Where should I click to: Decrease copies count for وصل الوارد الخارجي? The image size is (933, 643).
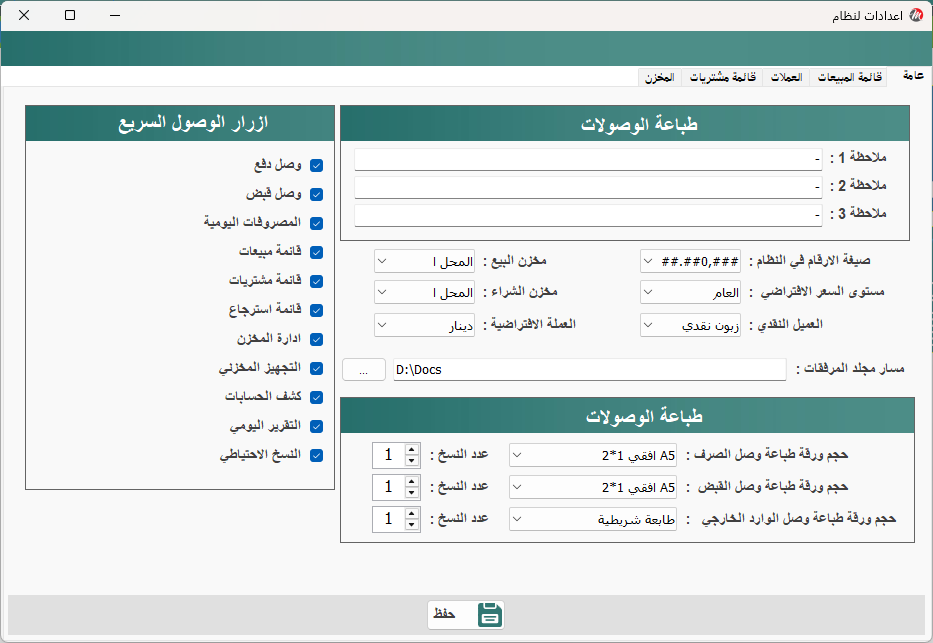tap(412, 525)
